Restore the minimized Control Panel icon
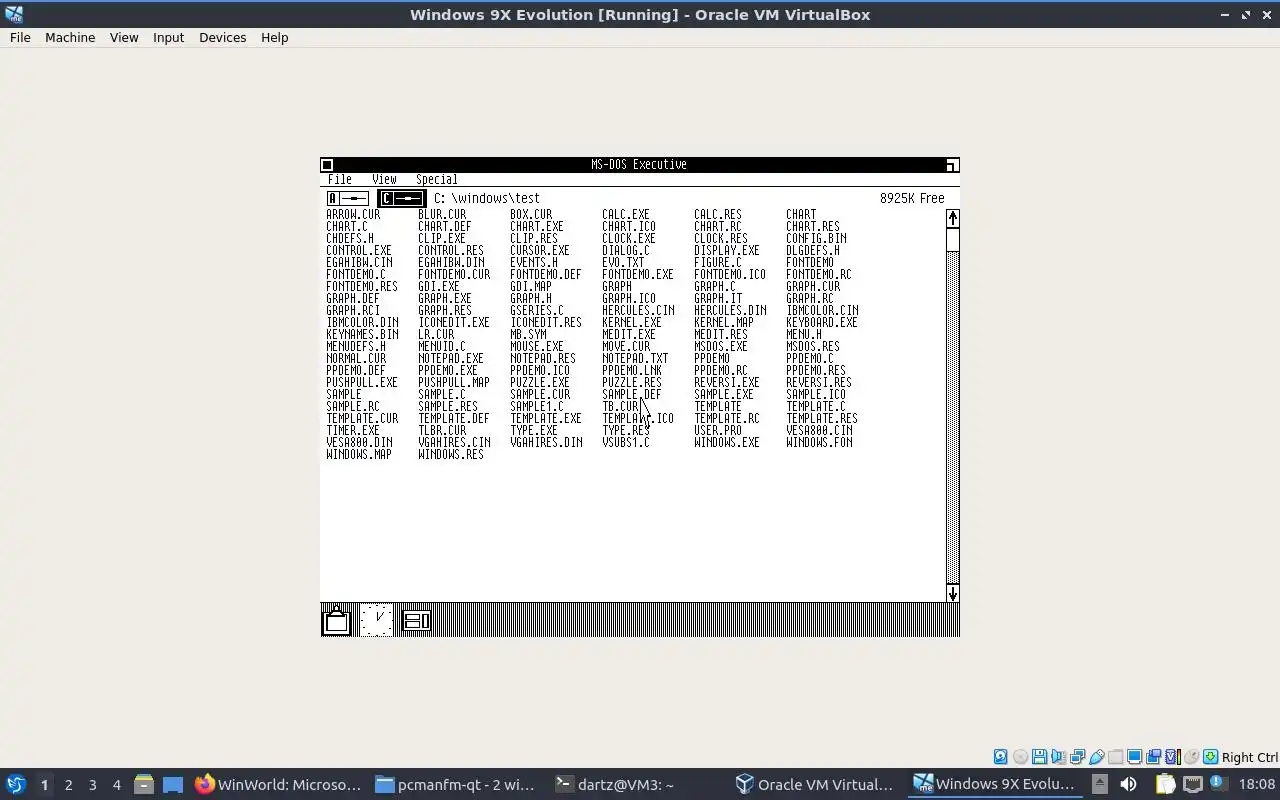Image resolution: width=1280 pixels, height=800 pixels. (x=416, y=620)
